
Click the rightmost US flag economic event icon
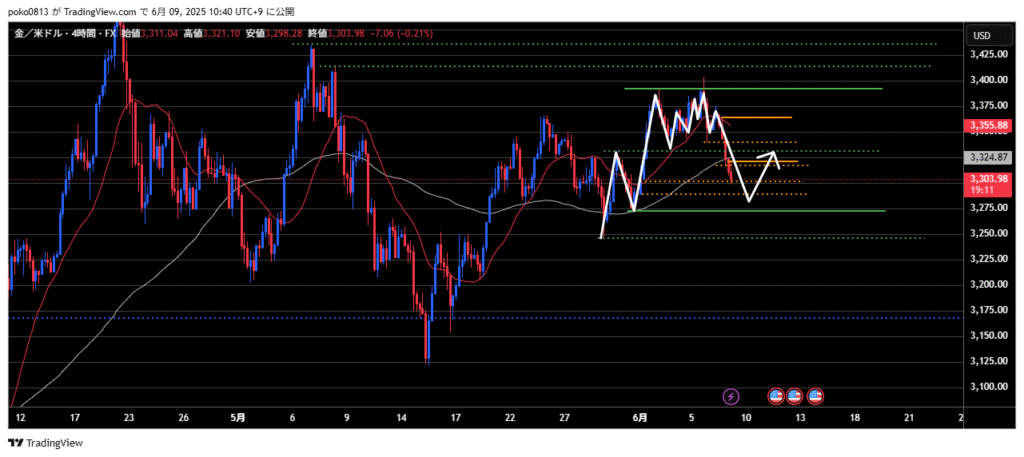coord(815,396)
